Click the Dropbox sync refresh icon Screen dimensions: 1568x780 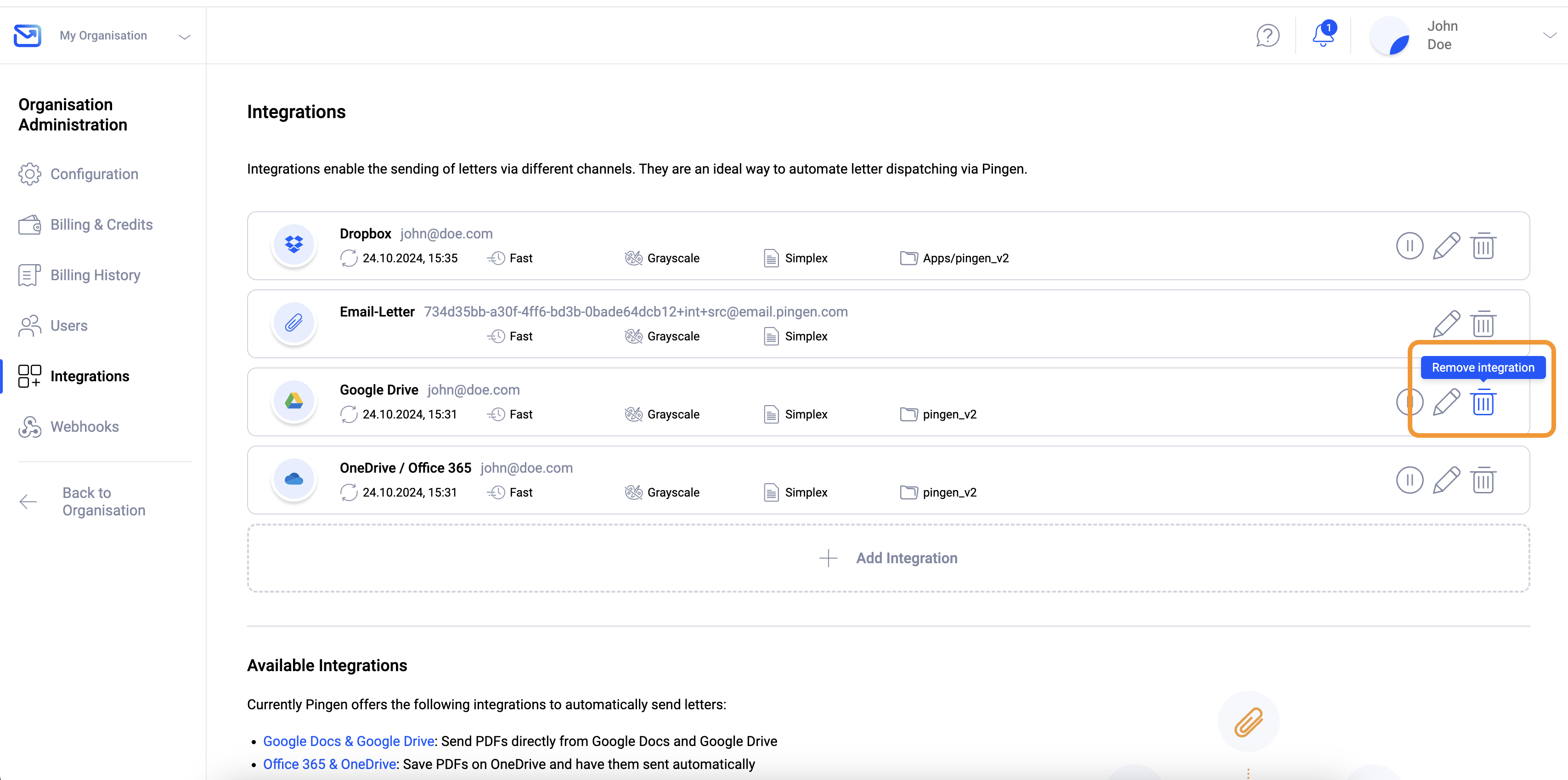pyautogui.click(x=349, y=258)
